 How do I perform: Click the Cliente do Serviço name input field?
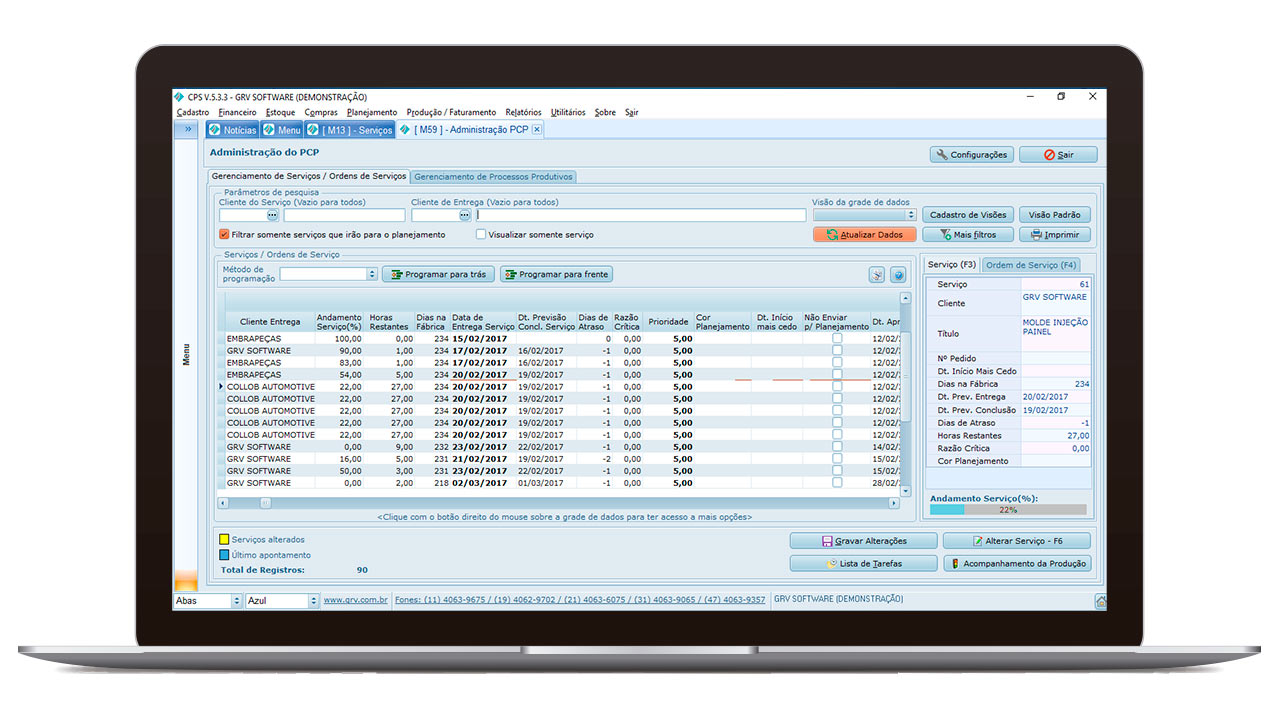click(x=344, y=215)
